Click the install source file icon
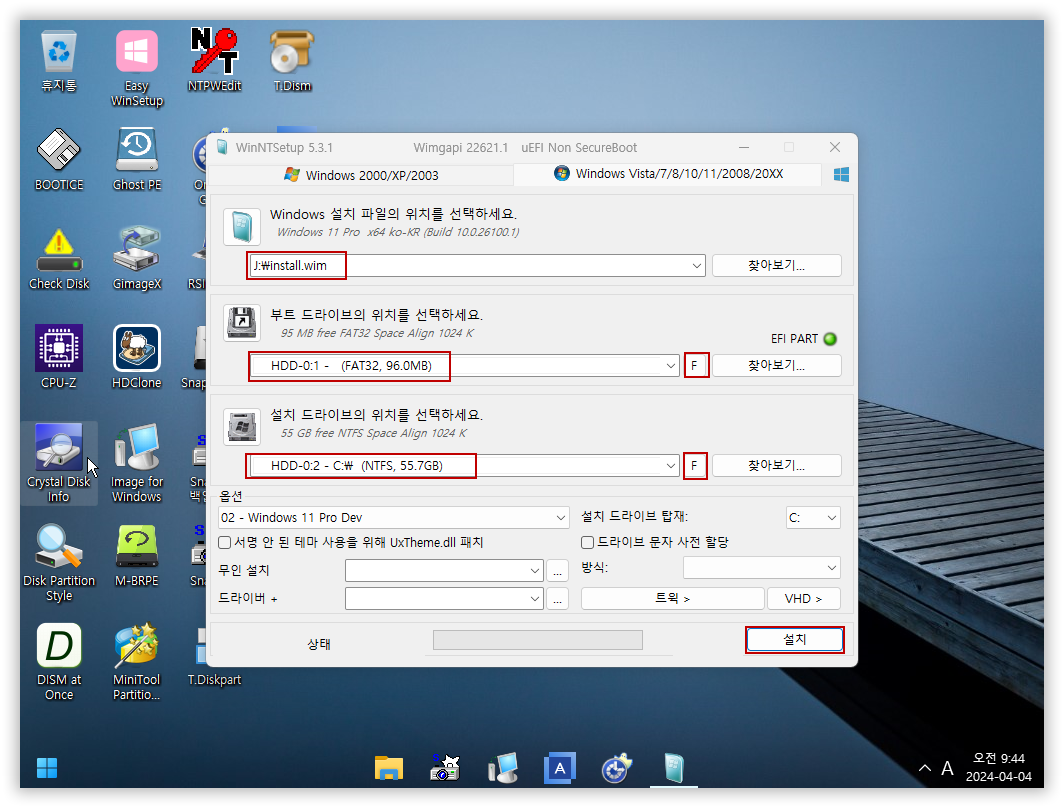The image size is (1064, 808). pos(242,227)
